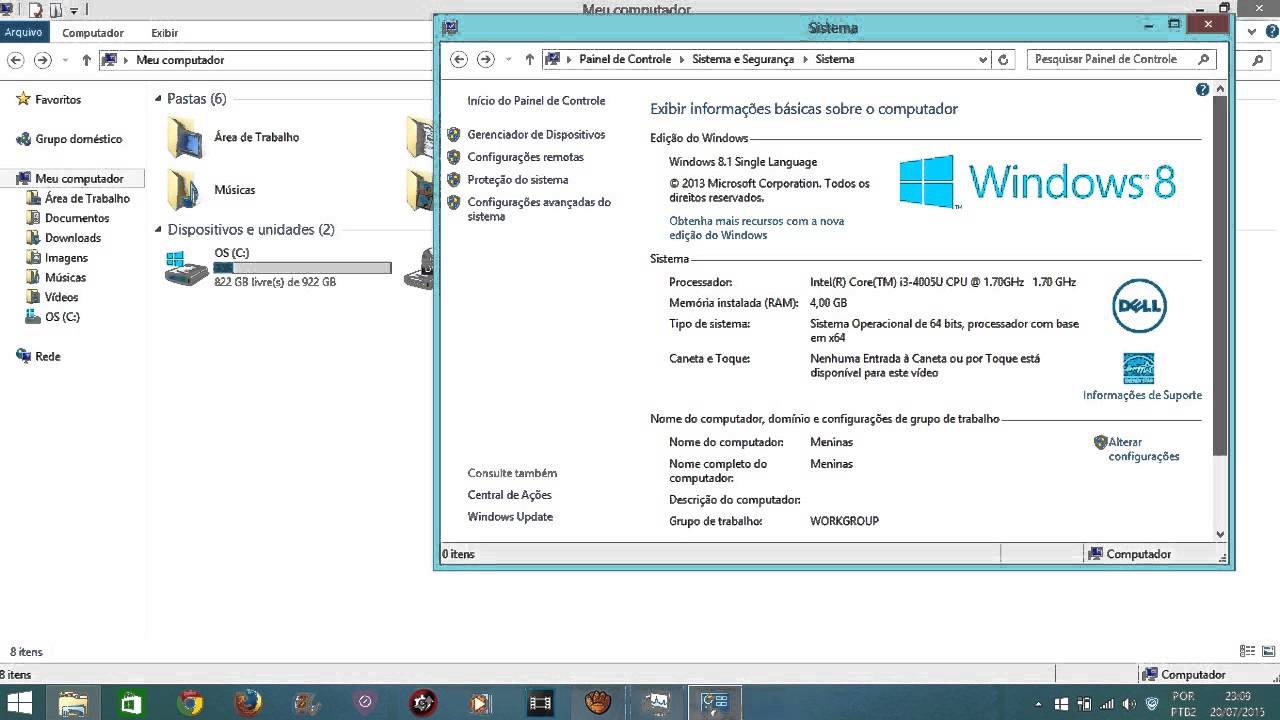Open the Arquivo menu in Meu computador
This screenshot has width=1280, height=720.
click(x=23, y=32)
